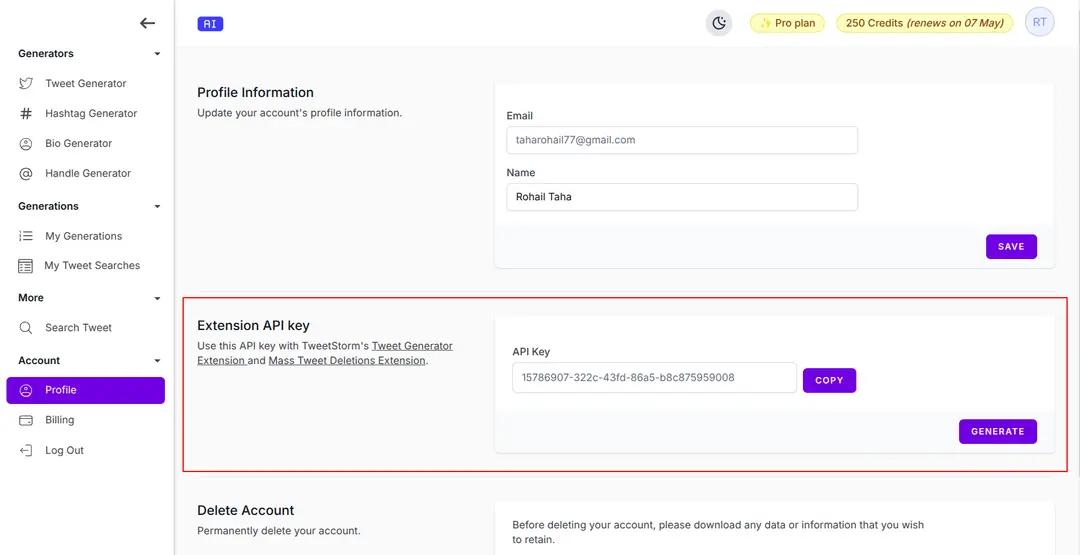Click 'Permanently delete your account.' text
1080x555 pixels.
coord(279,531)
